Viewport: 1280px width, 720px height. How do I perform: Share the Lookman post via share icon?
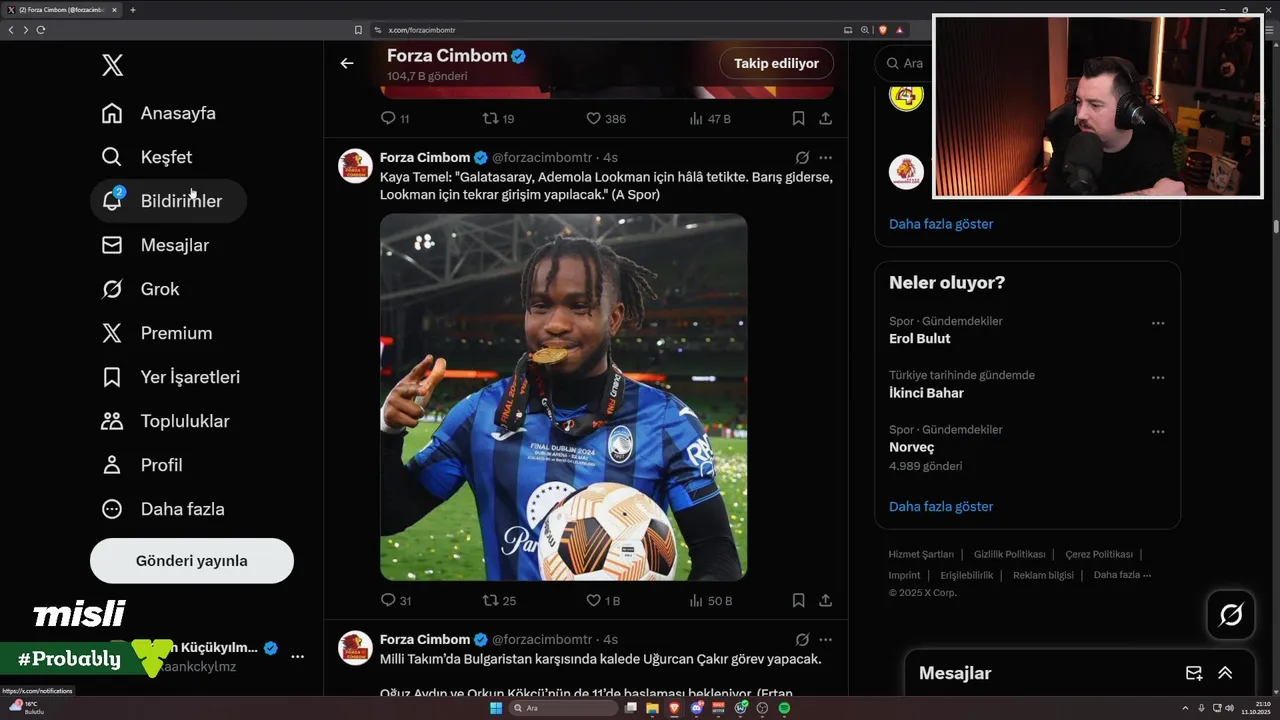(x=825, y=601)
